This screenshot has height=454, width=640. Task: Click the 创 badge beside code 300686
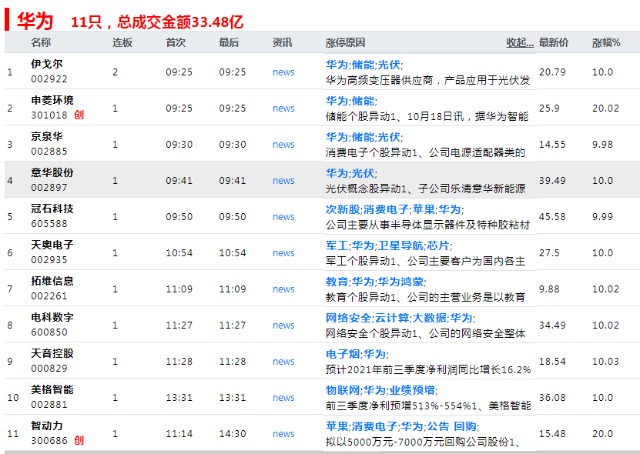point(79,441)
